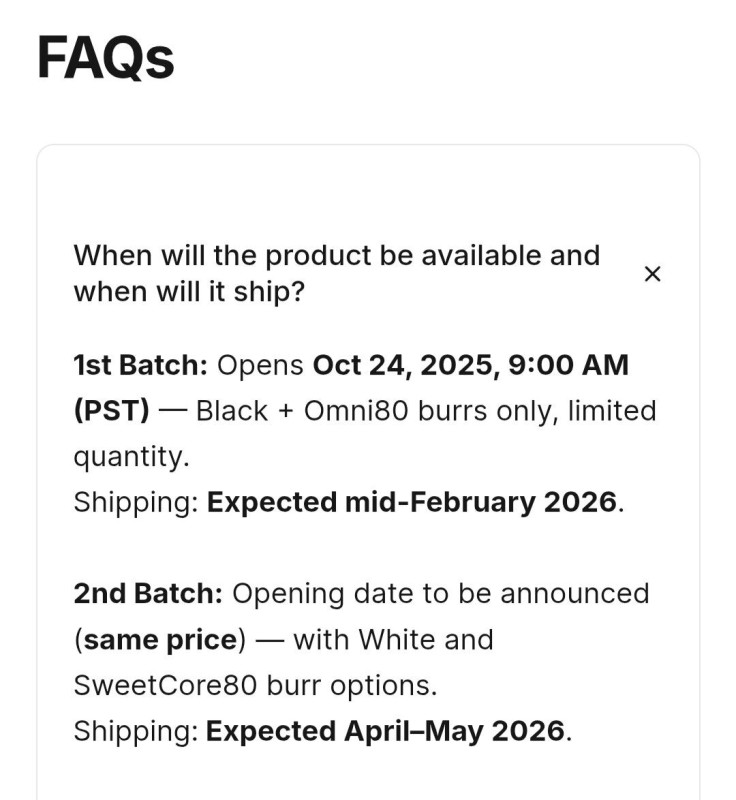This screenshot has height=800, width=736.
Task: Click the "Shipping:" label under 1st Batch
Action: click(x=135, y=502)
